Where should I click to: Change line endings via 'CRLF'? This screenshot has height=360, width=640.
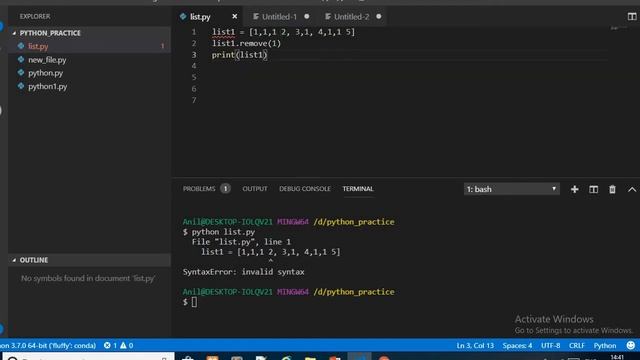click(577, 345)
